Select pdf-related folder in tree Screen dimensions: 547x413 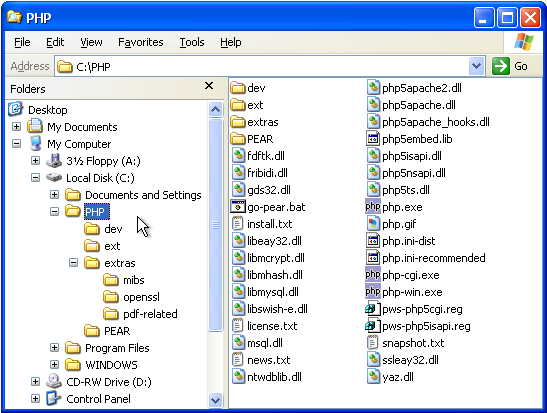pyautogui.click(x=150, y=314)
